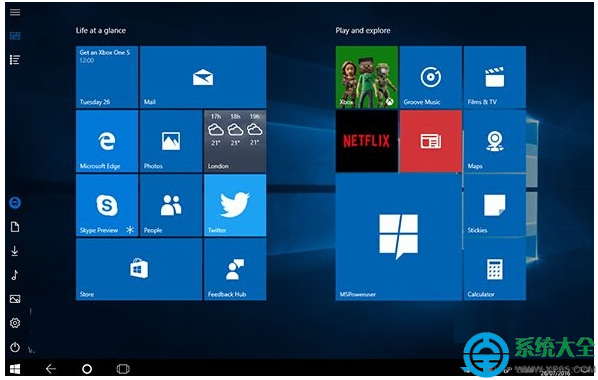Open Settings gear in sidebar
The height and width of the screenshot is (380, 598).
click(x=15, y=323)
